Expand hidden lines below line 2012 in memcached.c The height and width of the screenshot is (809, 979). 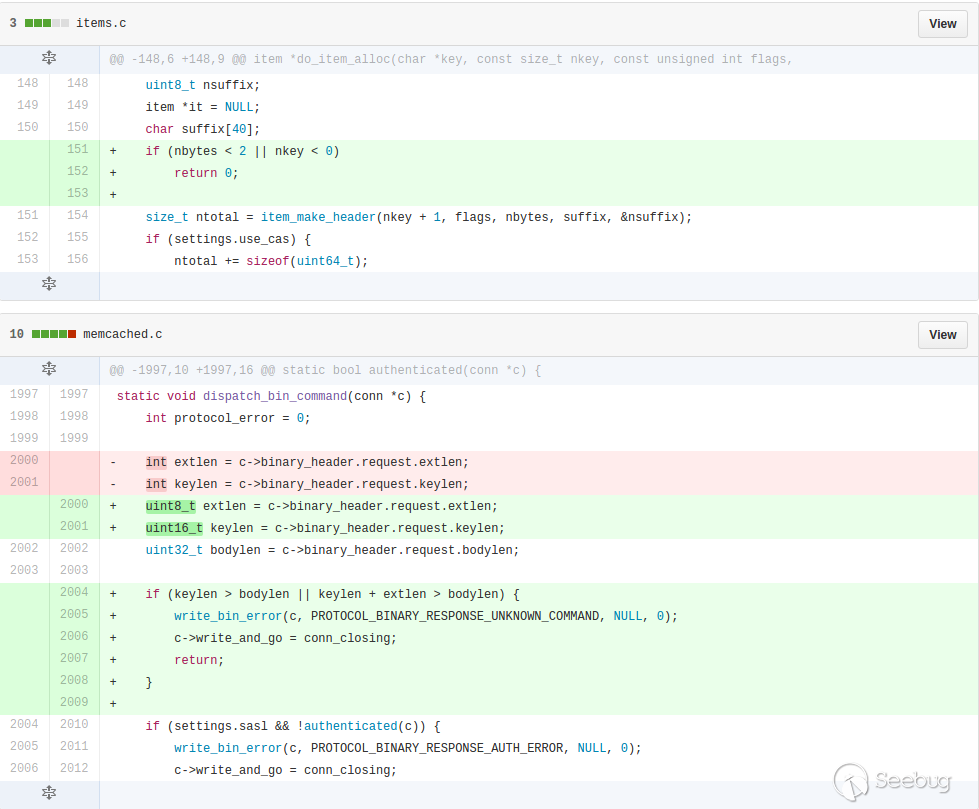point(49,793)
